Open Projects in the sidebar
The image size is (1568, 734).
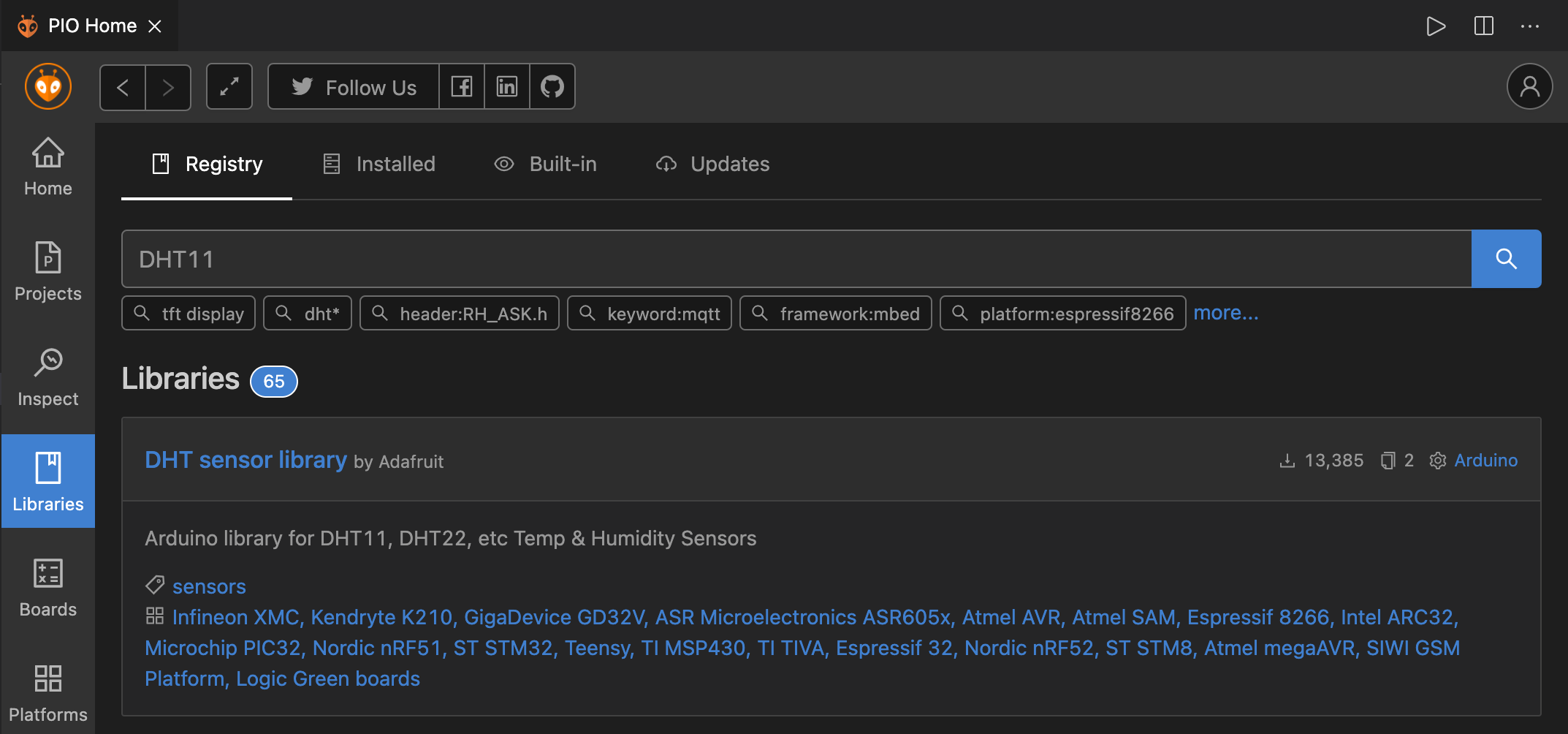click(48, 272)
